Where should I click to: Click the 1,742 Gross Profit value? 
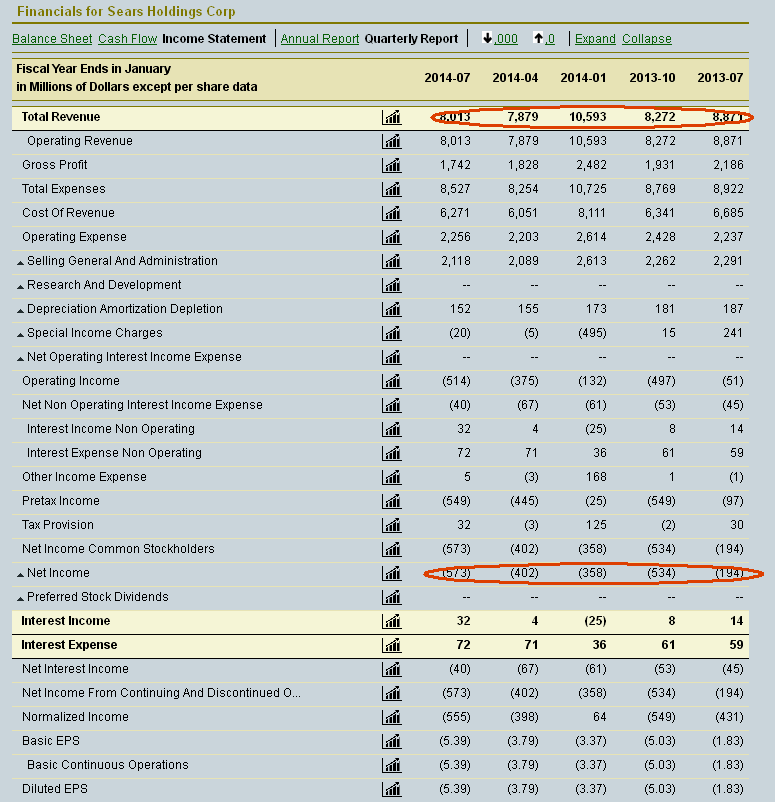click(455, 165)
